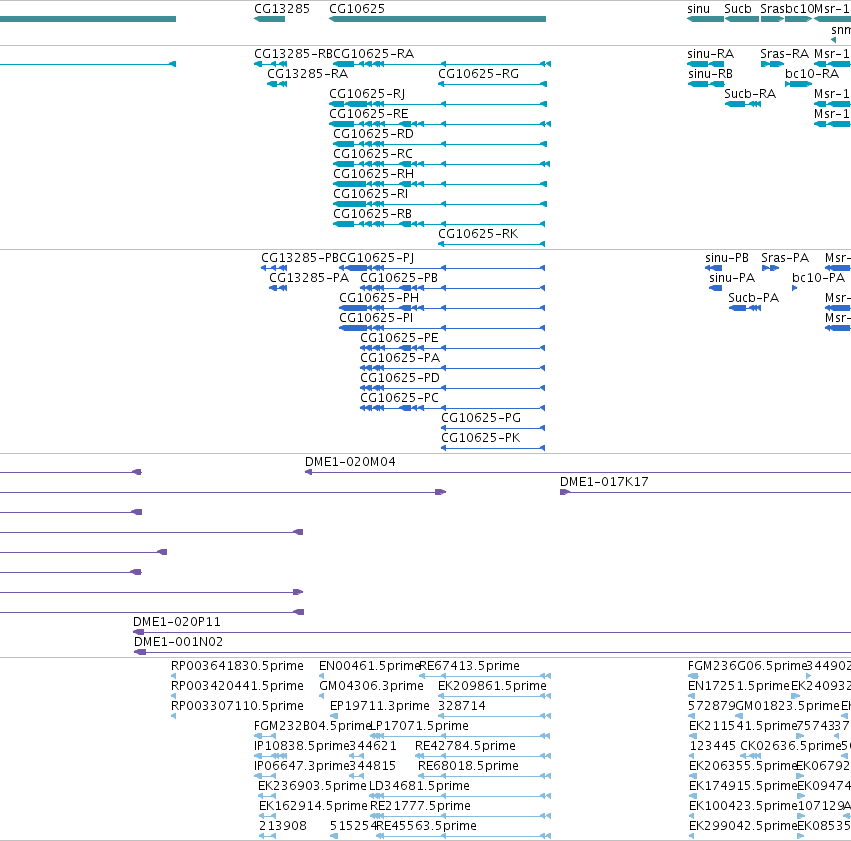Open the Sucb-RA transcript

pos(750,94)
